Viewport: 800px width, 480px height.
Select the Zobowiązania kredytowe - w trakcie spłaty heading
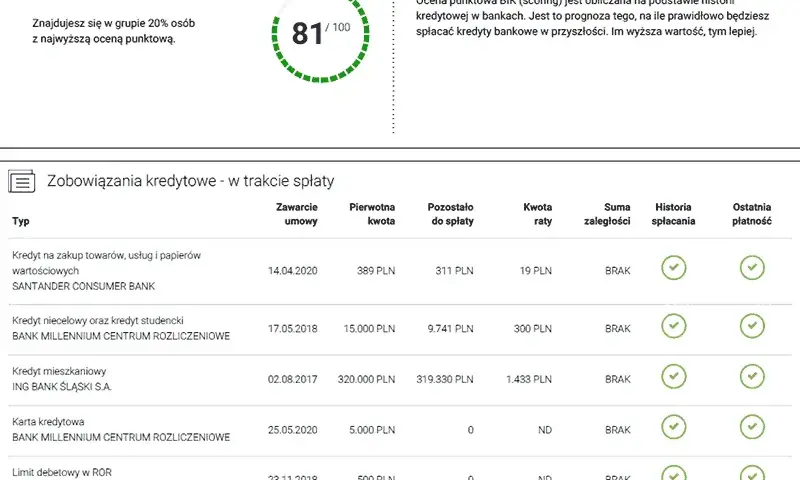tap(191, 181)
